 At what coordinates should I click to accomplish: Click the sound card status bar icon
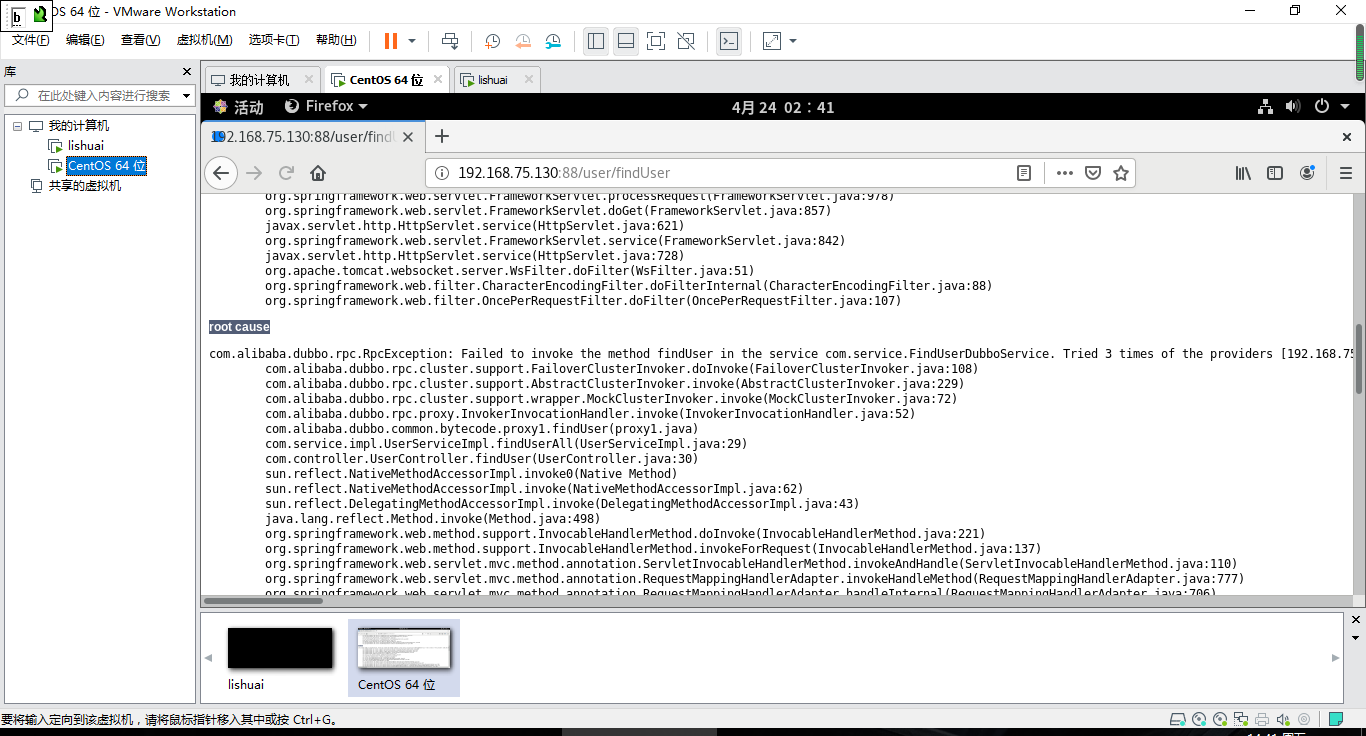pos(1282,719)
